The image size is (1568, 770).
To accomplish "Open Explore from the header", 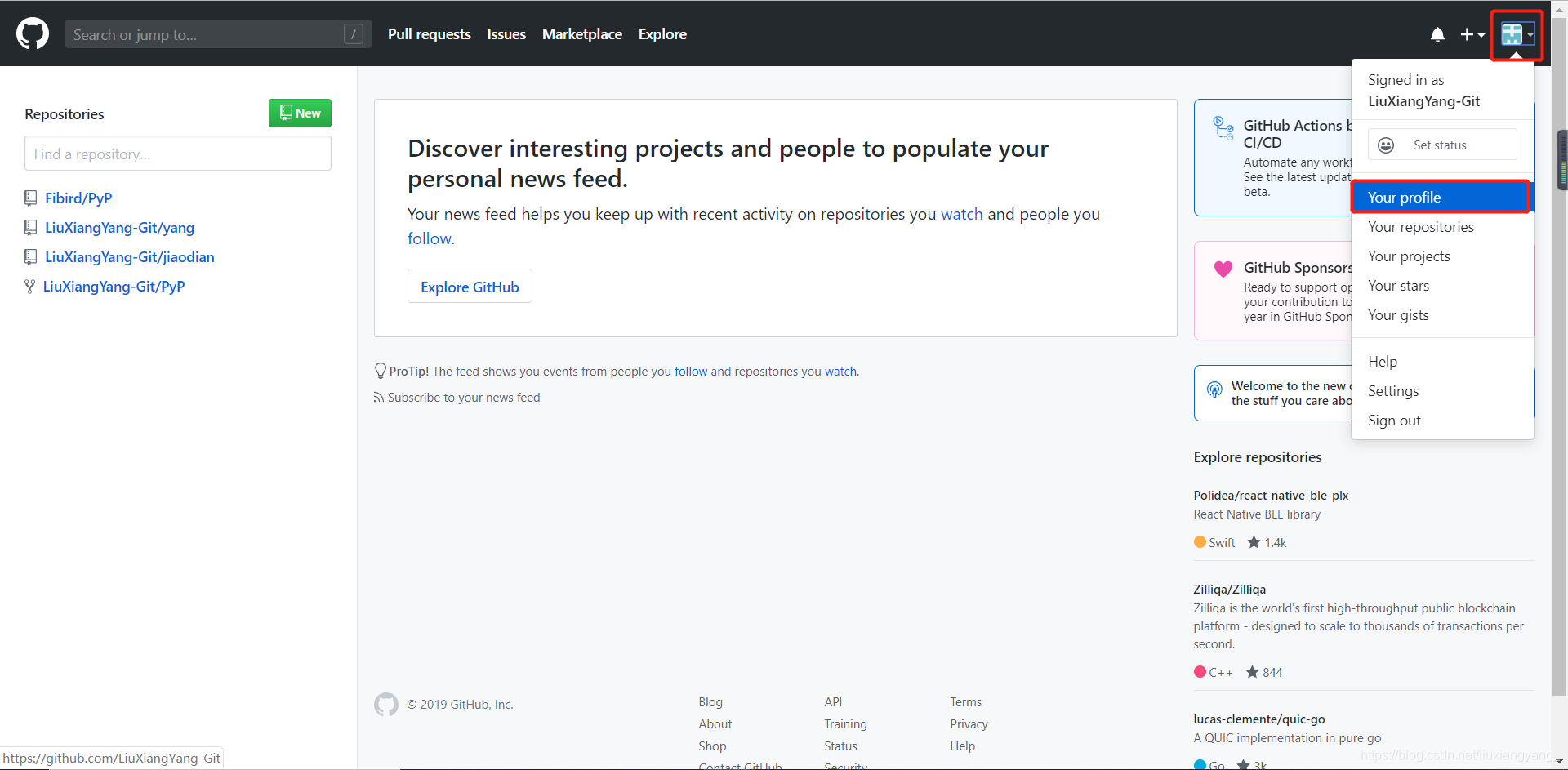I will coord(662,34).
